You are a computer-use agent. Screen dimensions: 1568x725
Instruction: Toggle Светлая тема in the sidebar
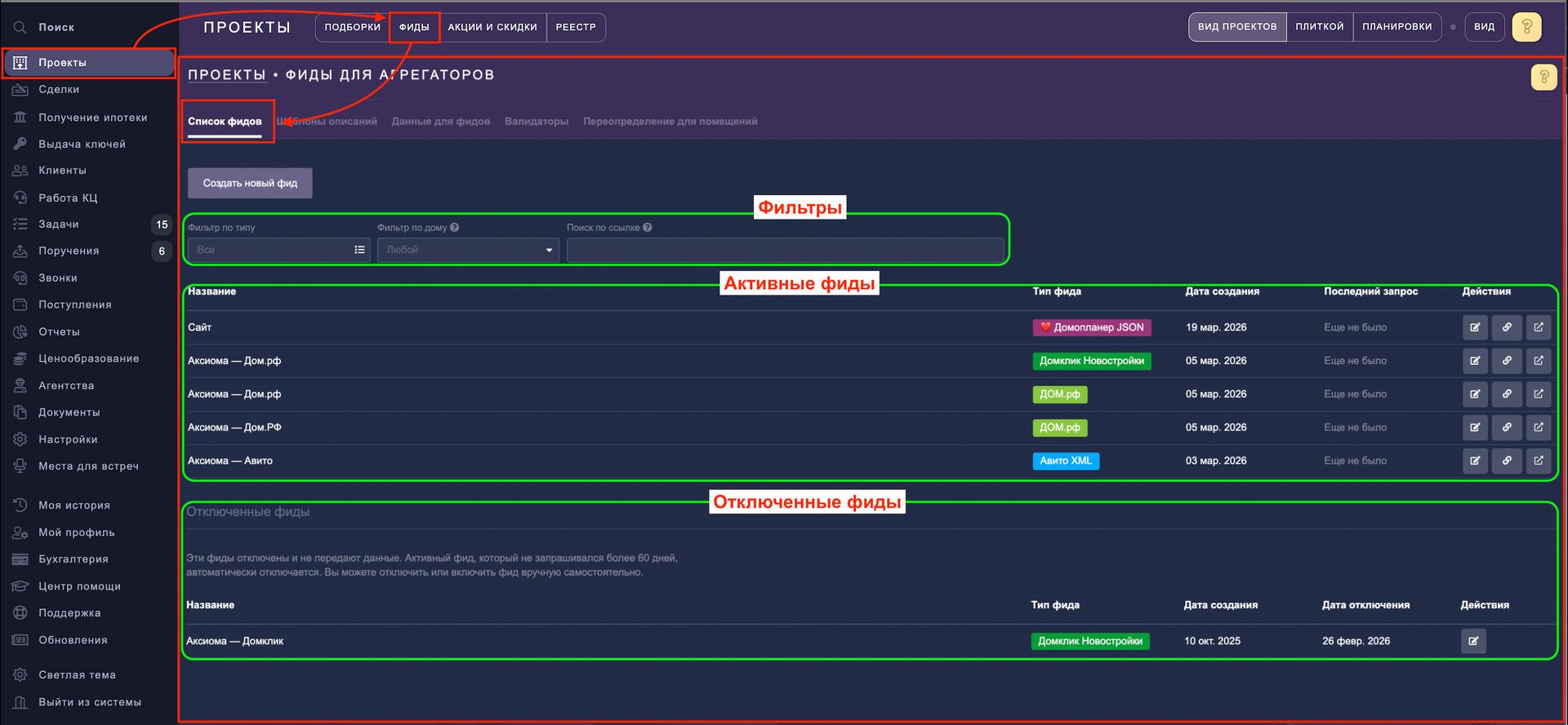coord(77,675)
